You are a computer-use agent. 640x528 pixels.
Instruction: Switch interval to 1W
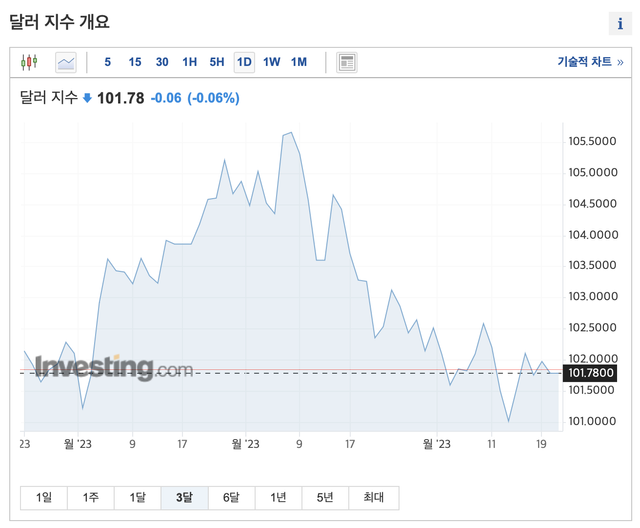coord(271,62)
